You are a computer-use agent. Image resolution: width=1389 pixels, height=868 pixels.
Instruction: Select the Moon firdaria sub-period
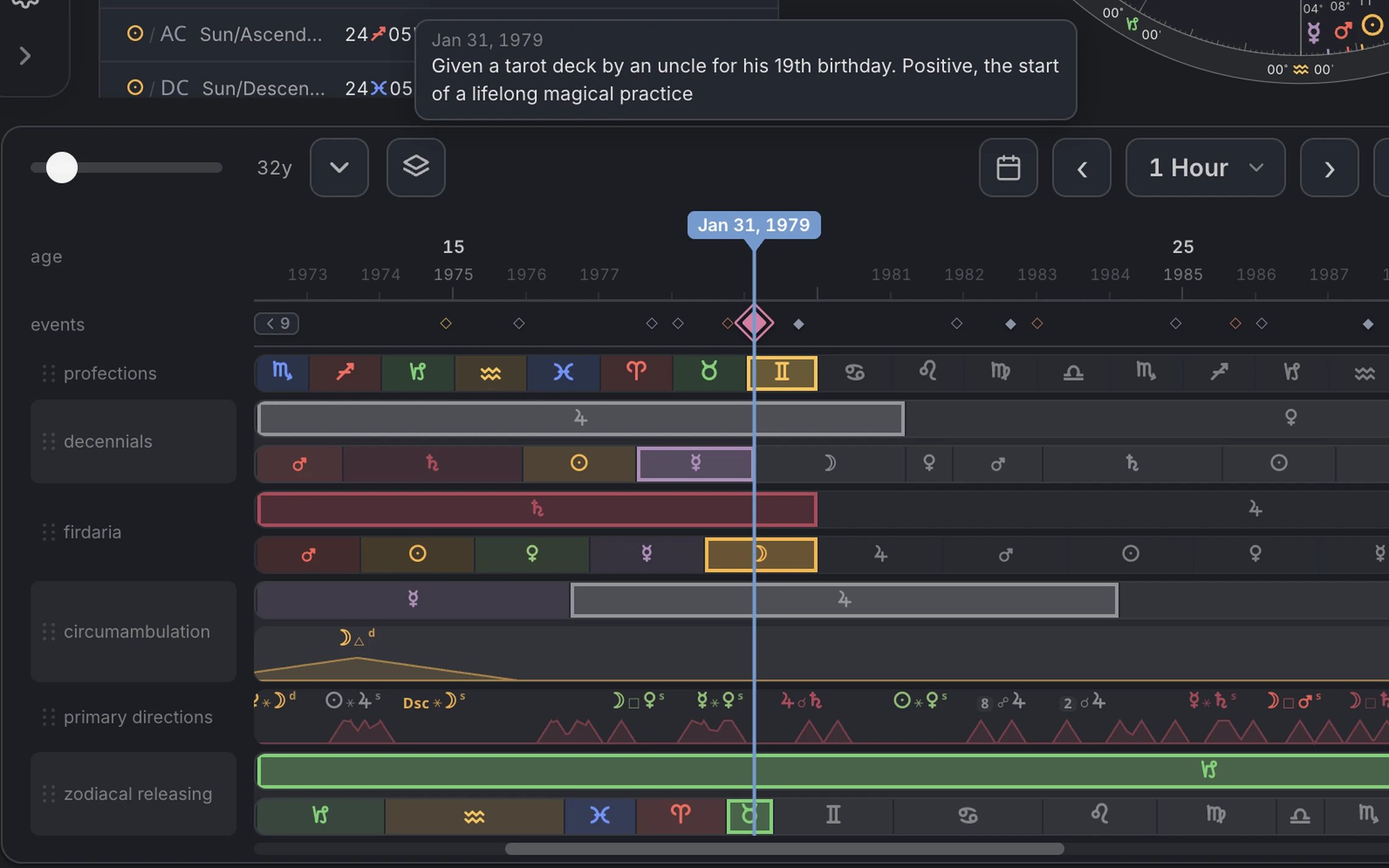pos(760,554)
